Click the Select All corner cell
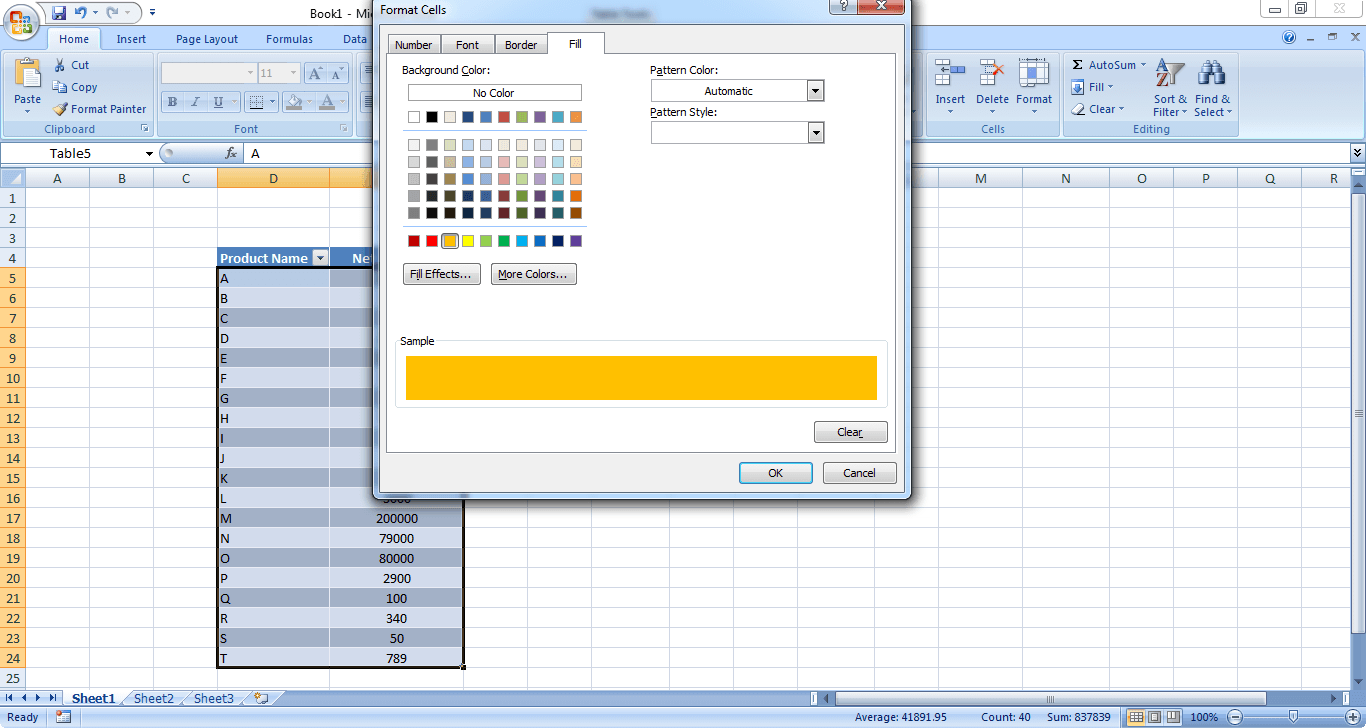Screen dimensions: 1366x728 pos(12,179)
